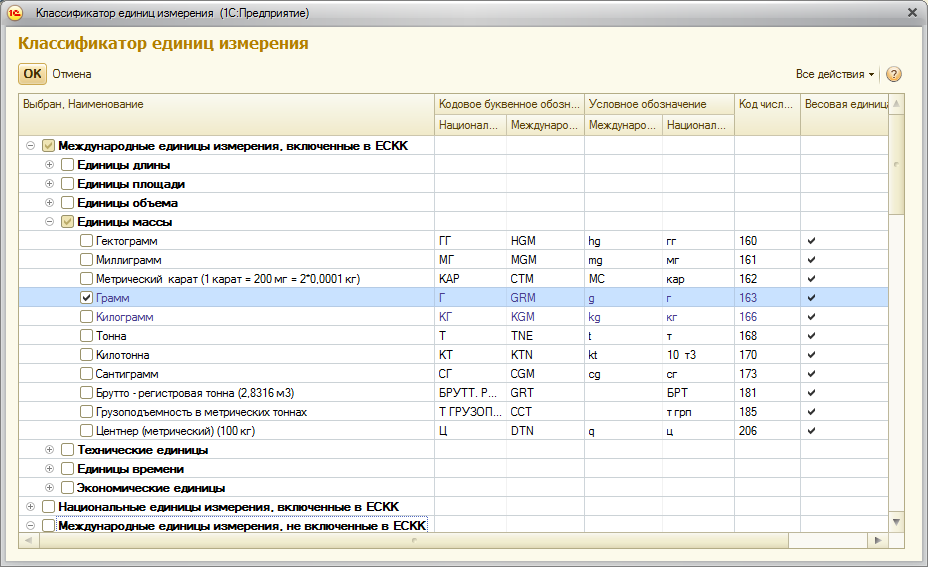Close the classifier dialog window
The width and height of the screenshot is (928, 567).
coord(911,13)
